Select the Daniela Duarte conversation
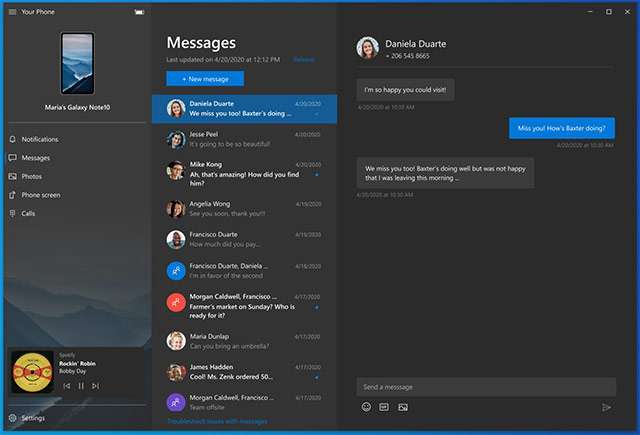 point(244,109)
